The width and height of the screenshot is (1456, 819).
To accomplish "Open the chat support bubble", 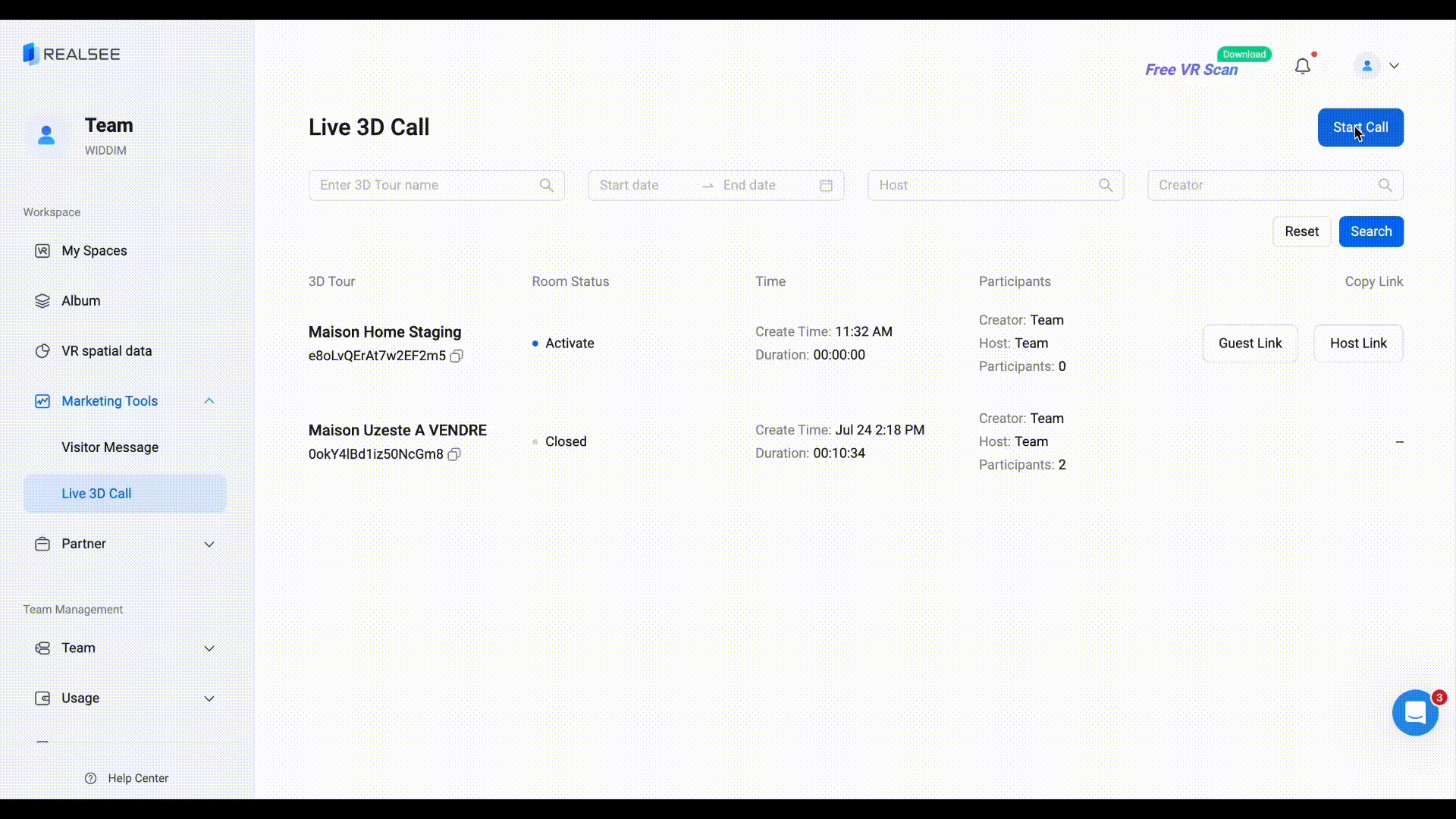I will point(1414,713).
